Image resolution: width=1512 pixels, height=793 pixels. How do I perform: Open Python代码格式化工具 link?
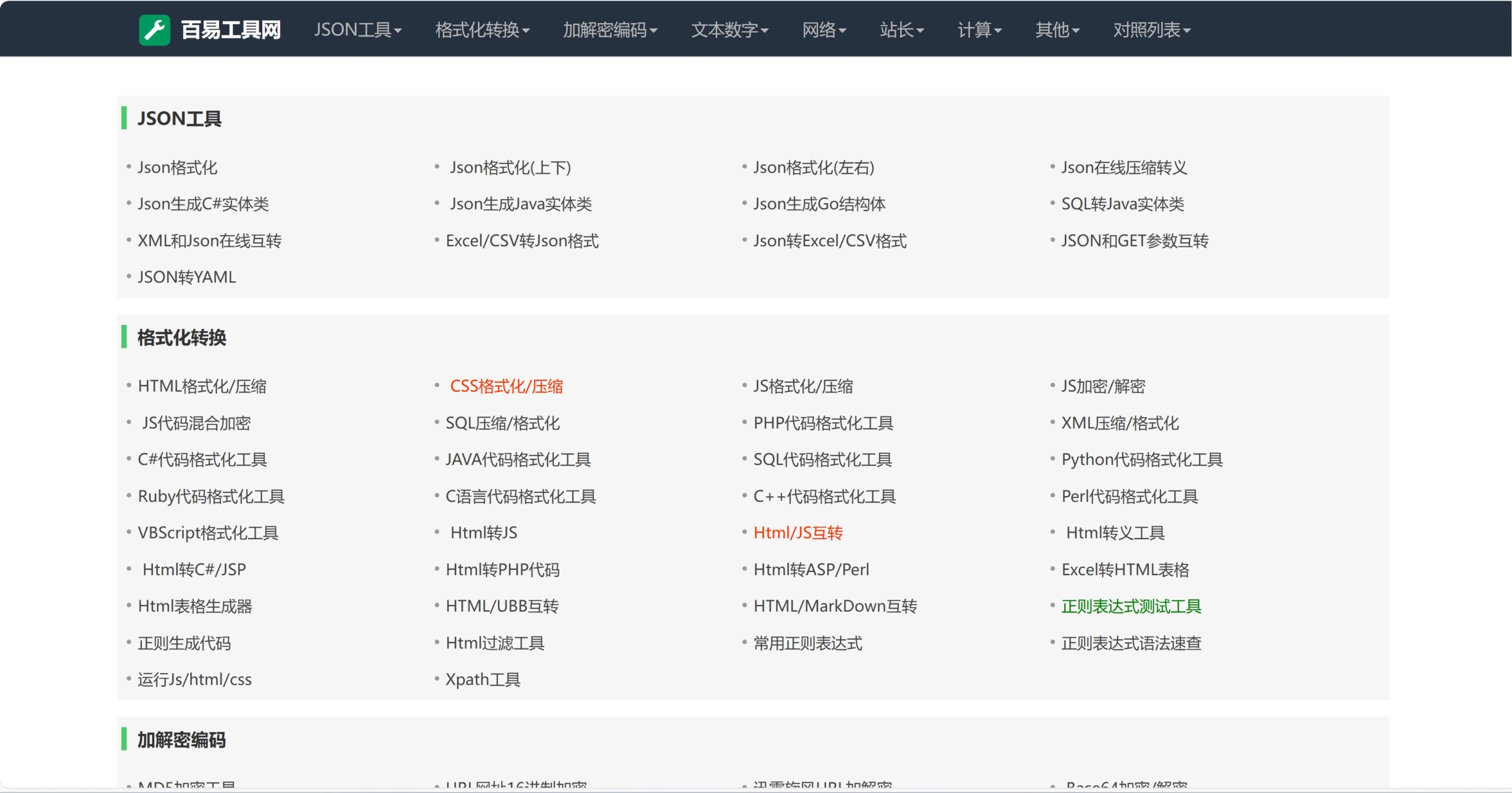pos(1142,460)
